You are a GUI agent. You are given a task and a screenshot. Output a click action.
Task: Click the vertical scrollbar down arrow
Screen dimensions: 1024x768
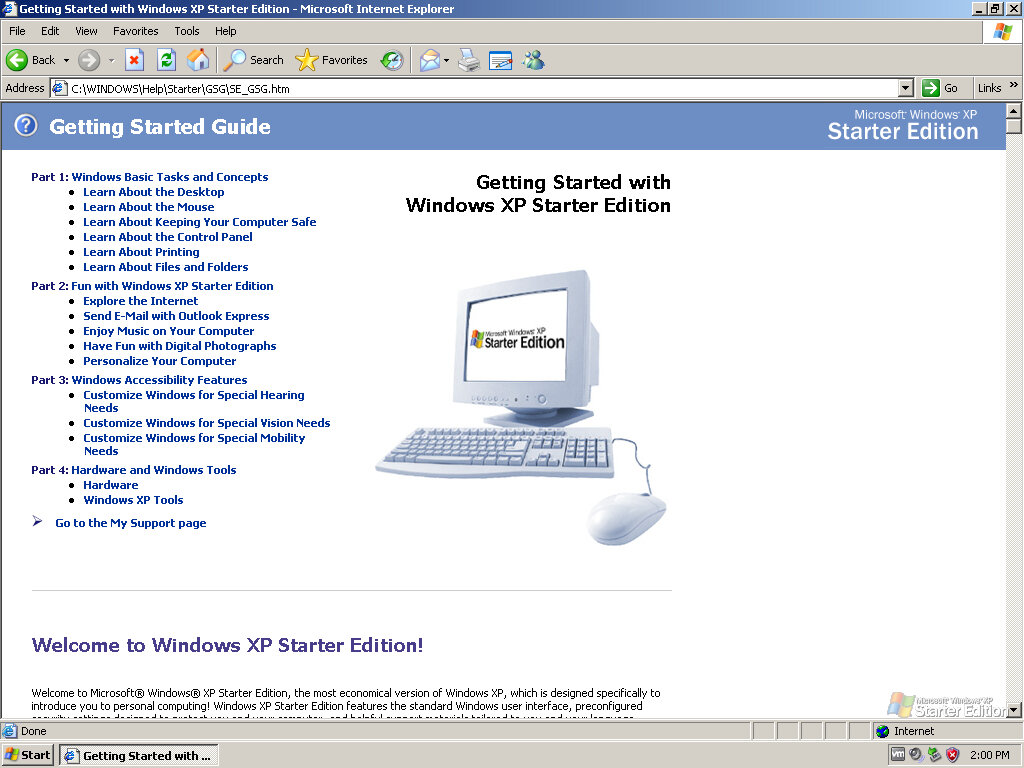(x=1014, y=710)
